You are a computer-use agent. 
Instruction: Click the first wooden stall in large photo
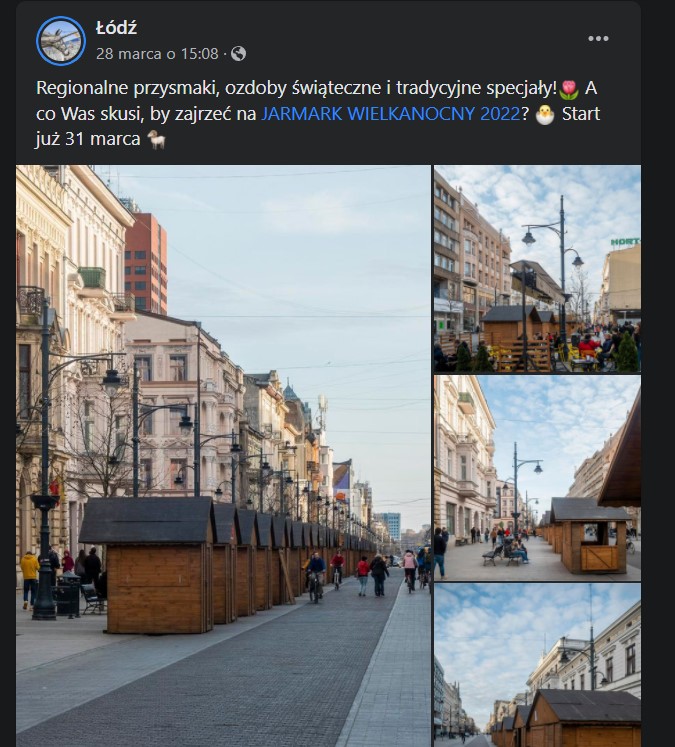(x=149, y=565)
